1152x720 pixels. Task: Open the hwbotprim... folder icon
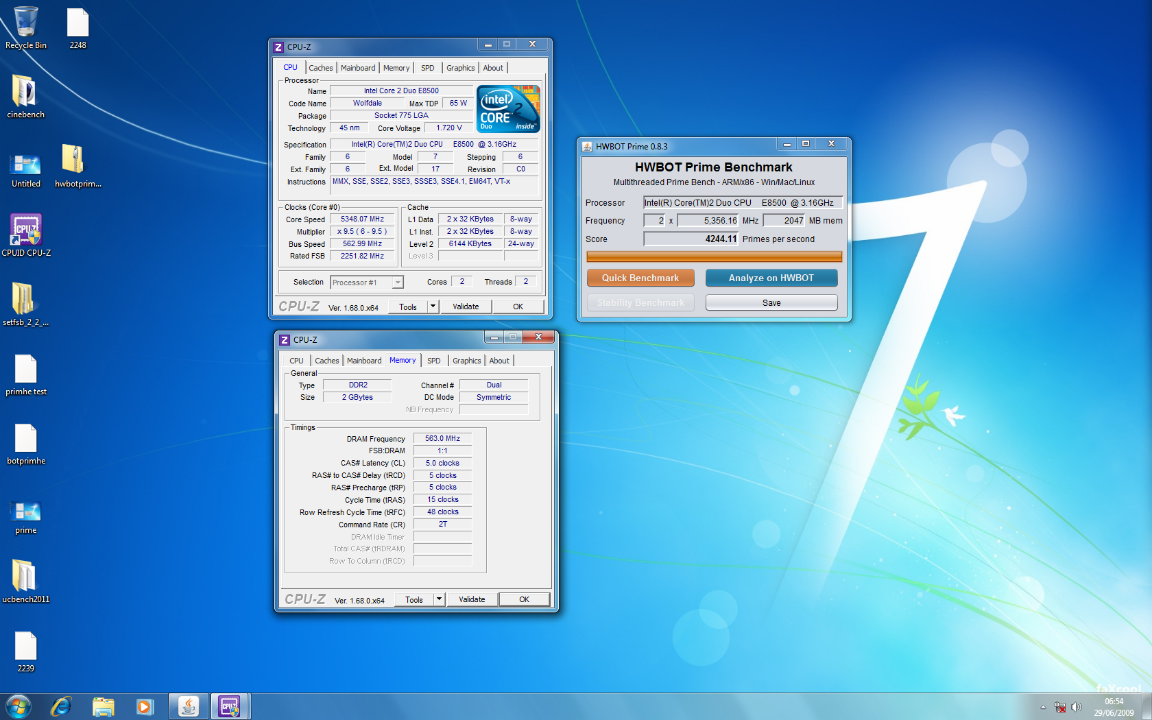coord(78,166)
